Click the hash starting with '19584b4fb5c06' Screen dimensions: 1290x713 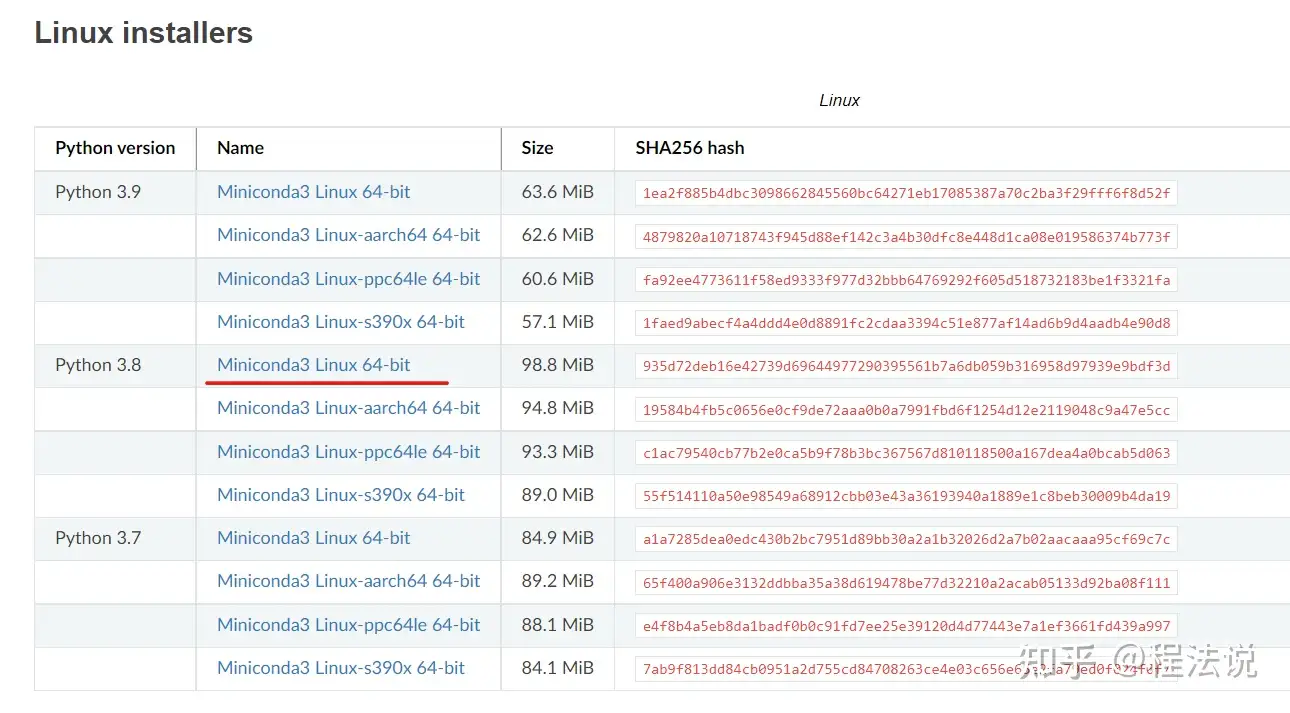point(906,410)
